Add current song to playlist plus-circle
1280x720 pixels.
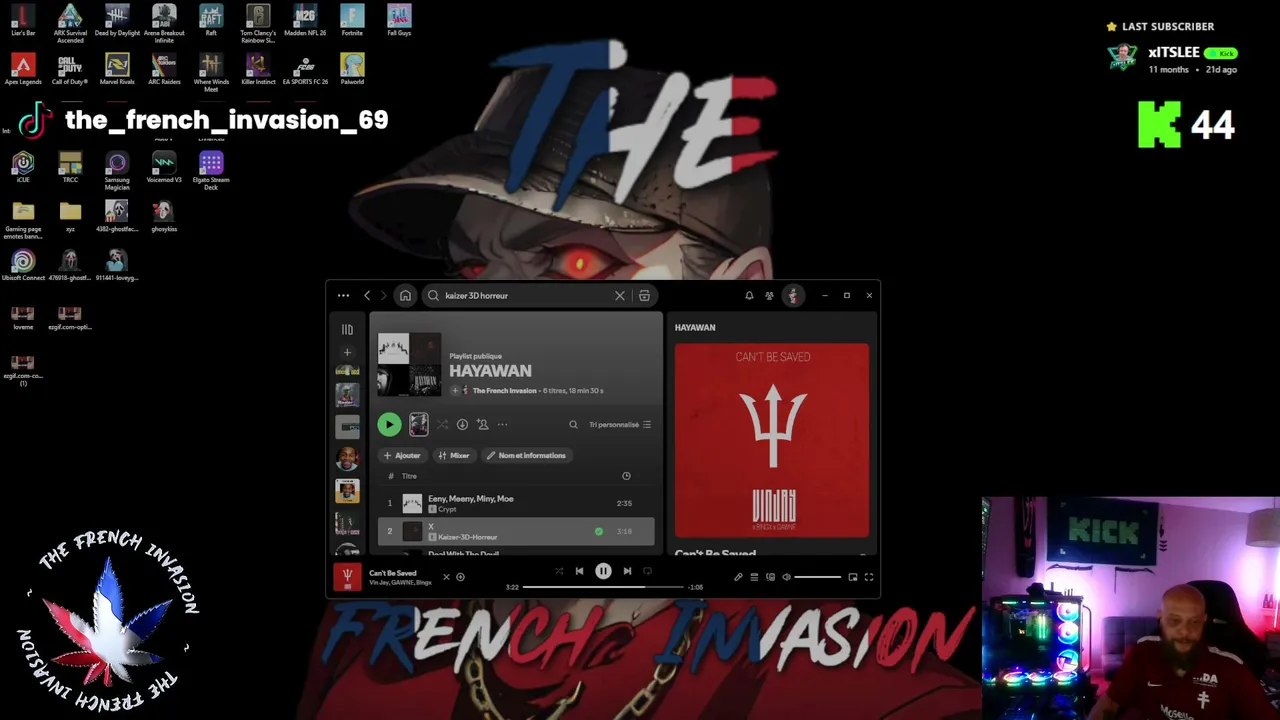[460, 577]
